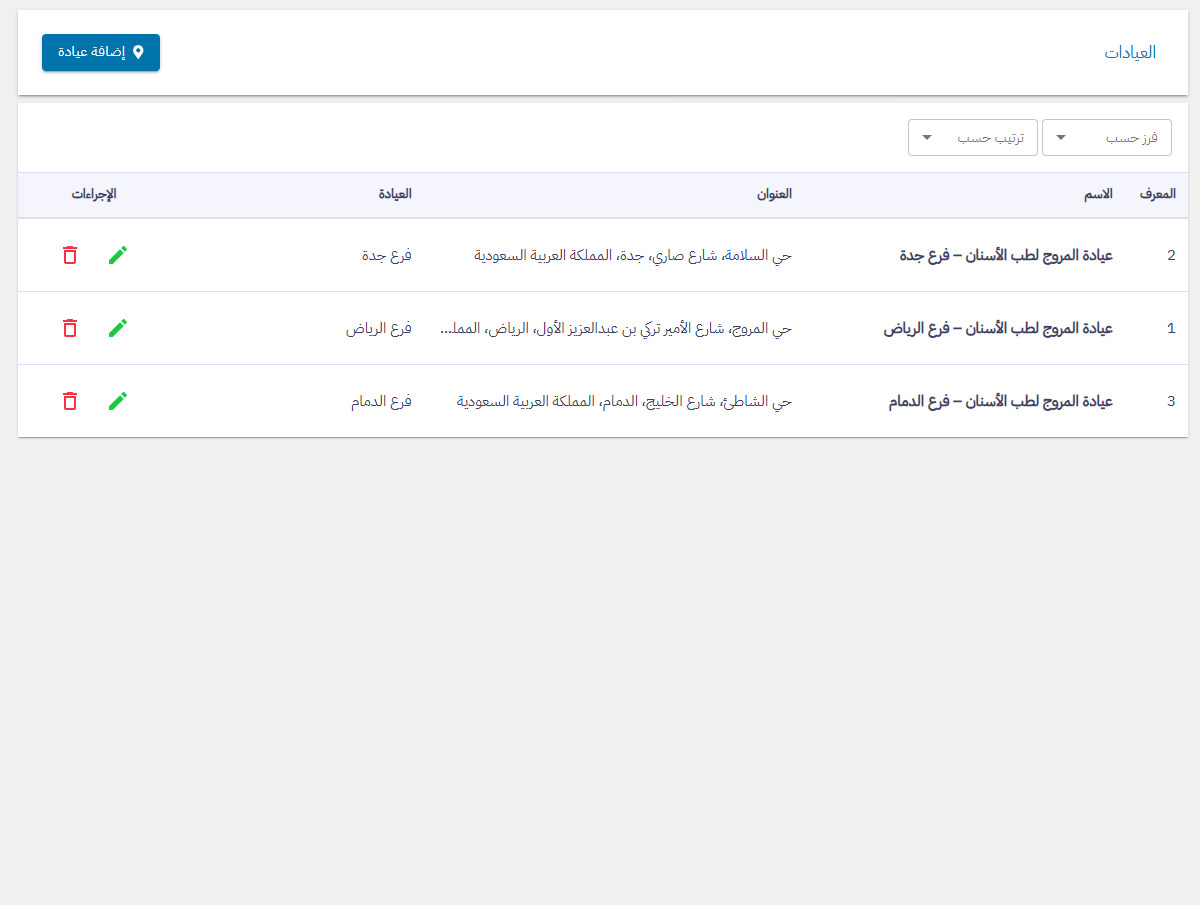
Task: Open the ترتيب حسب dropdown
Action: (x=972, y=138)
